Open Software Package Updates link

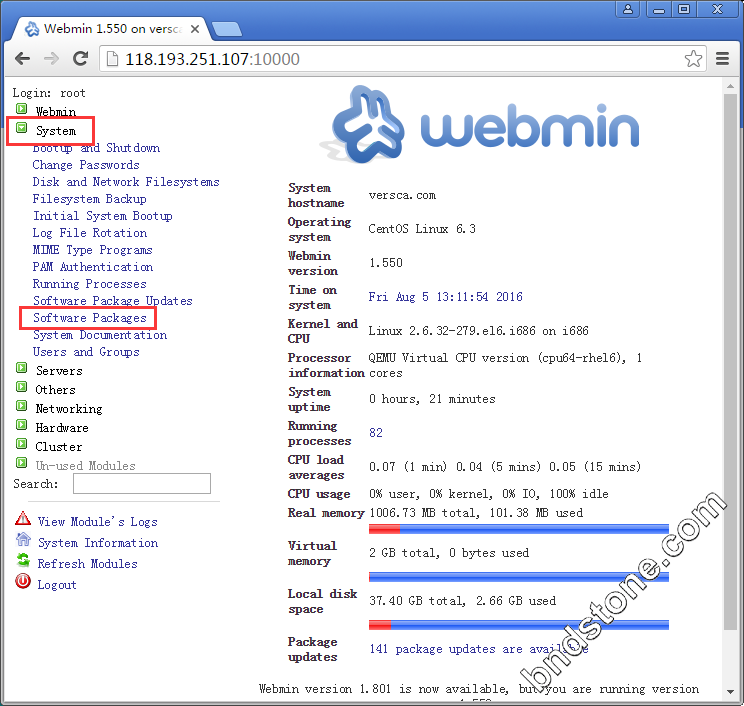pyautogui.click(x=112, y=301)
